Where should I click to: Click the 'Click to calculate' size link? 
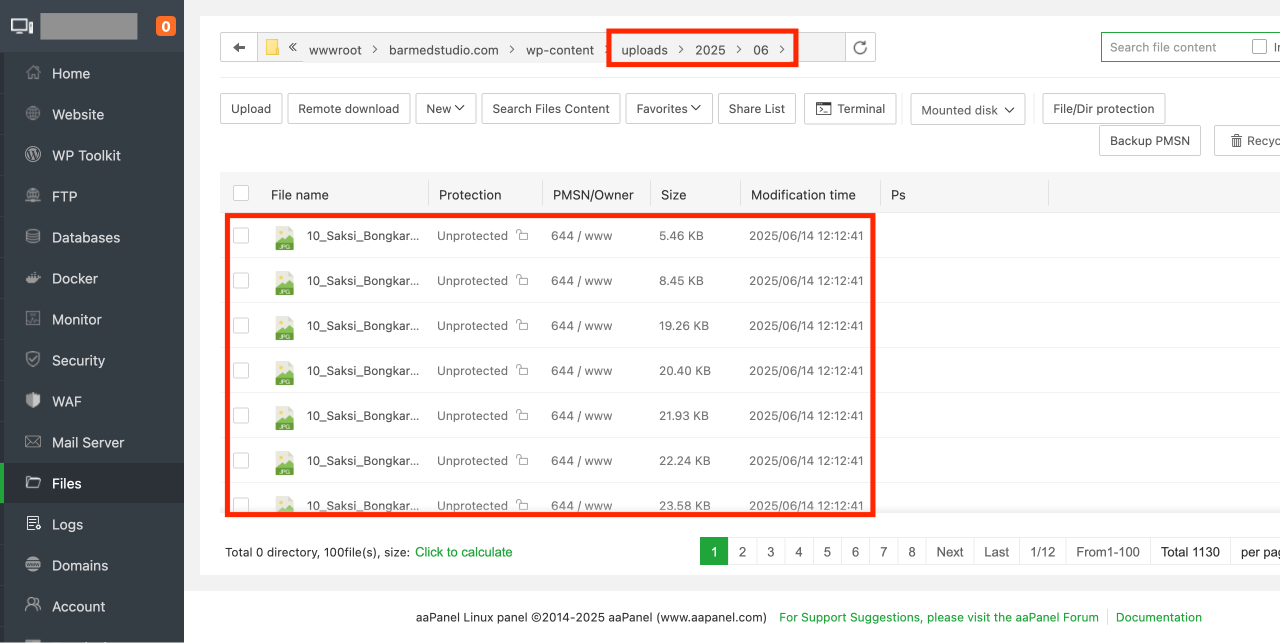(463, 552)
